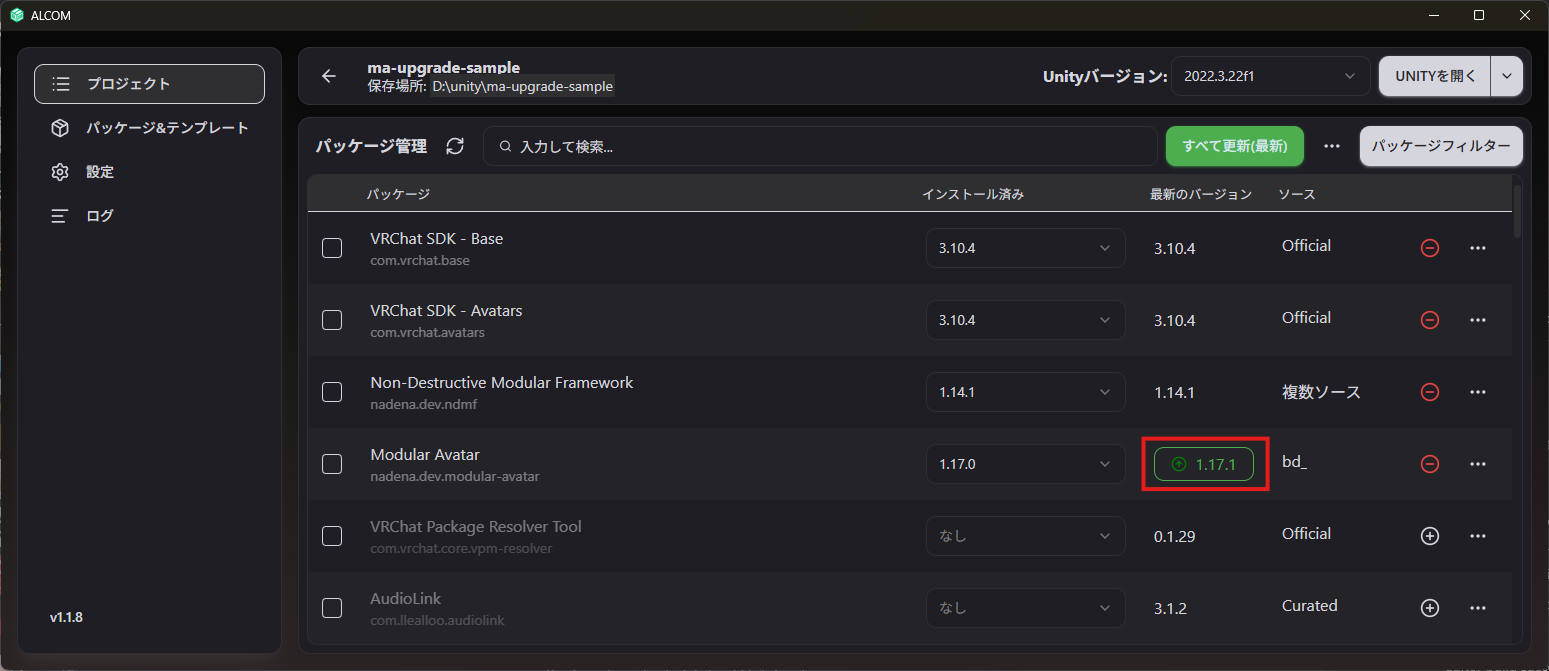The width and height of the screenshot is (1549, 671).
Task: Open the プロジェクト sidebar page
Action: click(149, 84)
